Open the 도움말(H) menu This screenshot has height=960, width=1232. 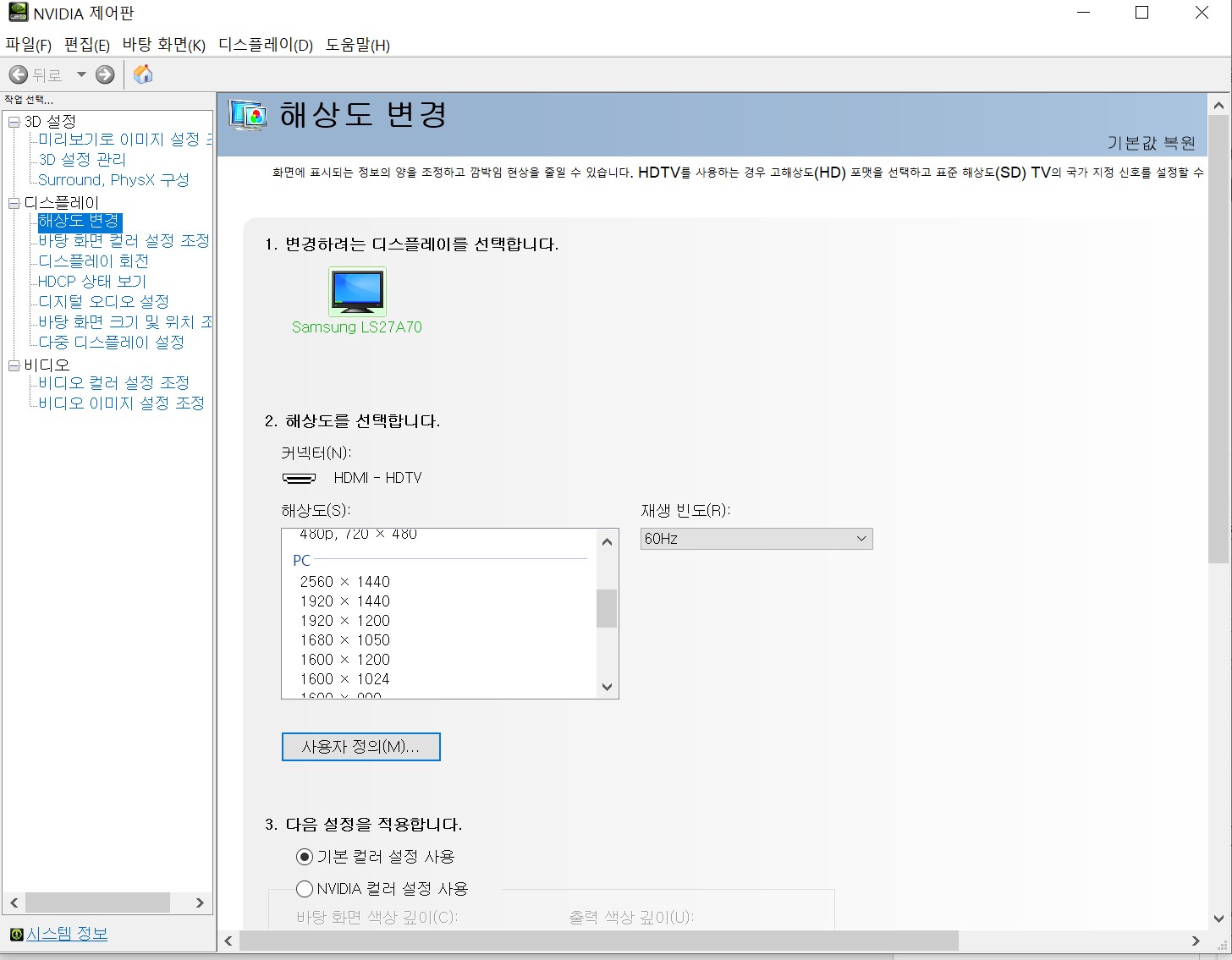point(358,45)
